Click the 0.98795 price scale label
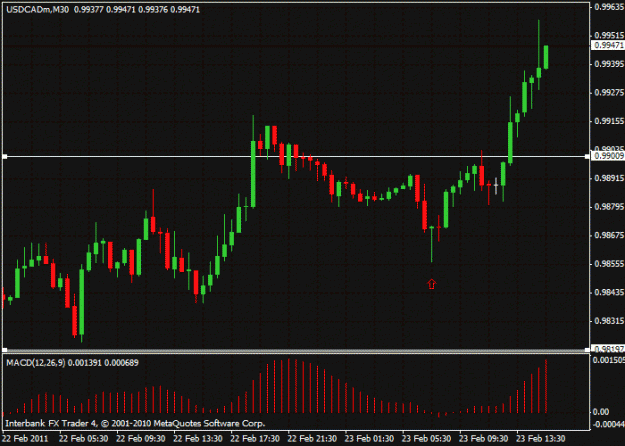Screen dimensions: 625x446 coord(609,206)
